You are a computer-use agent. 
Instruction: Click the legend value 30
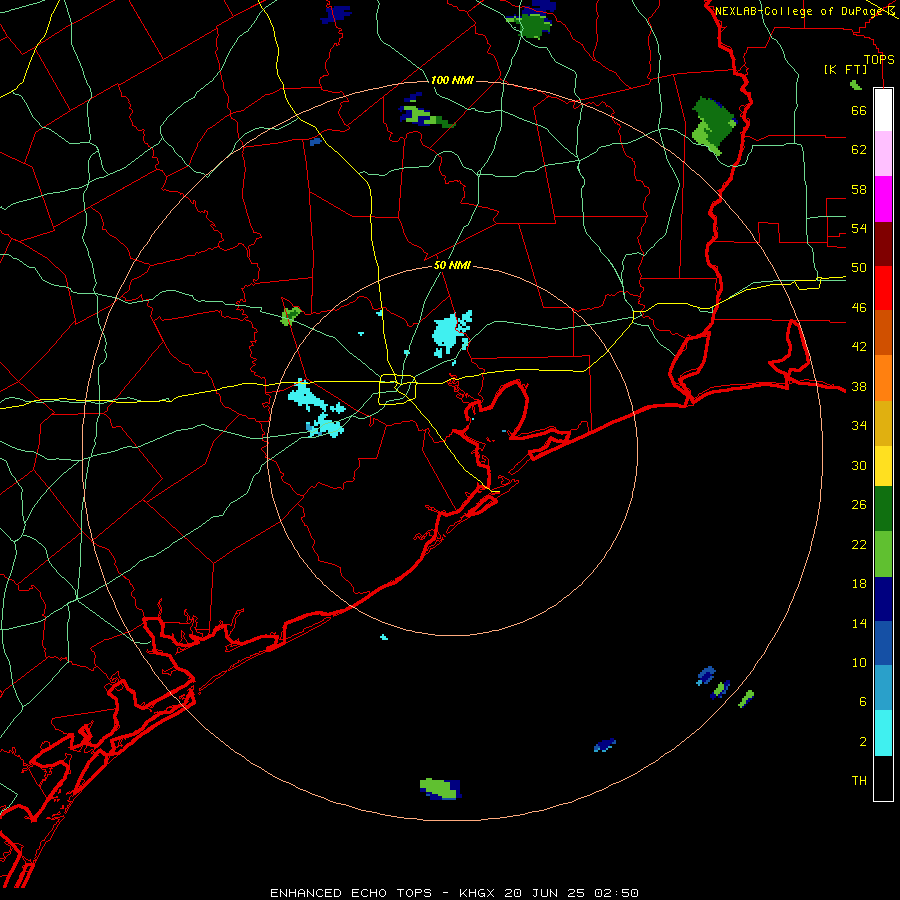[x=859, y=465]
